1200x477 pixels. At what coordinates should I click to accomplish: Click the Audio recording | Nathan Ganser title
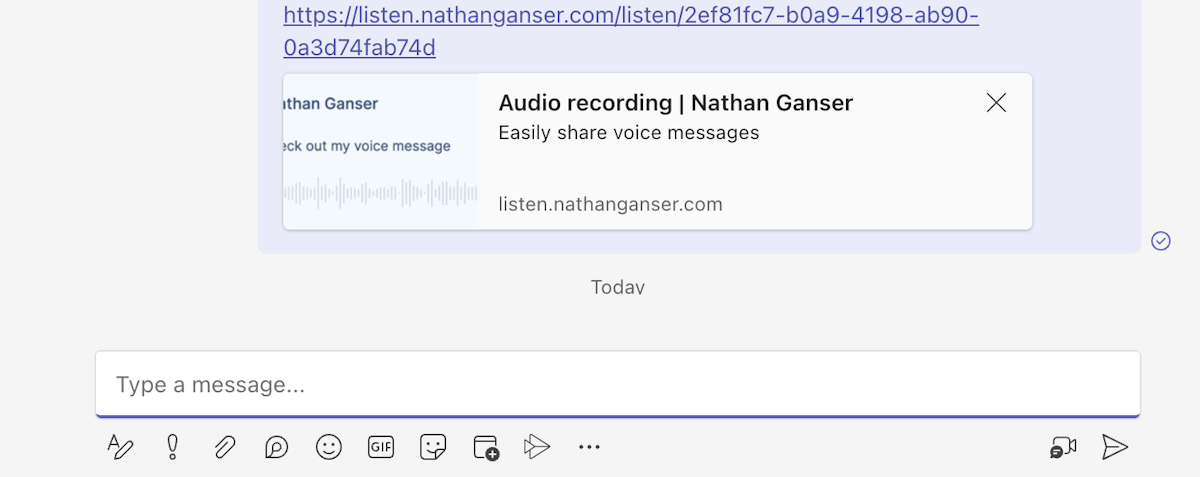(675, 103)
